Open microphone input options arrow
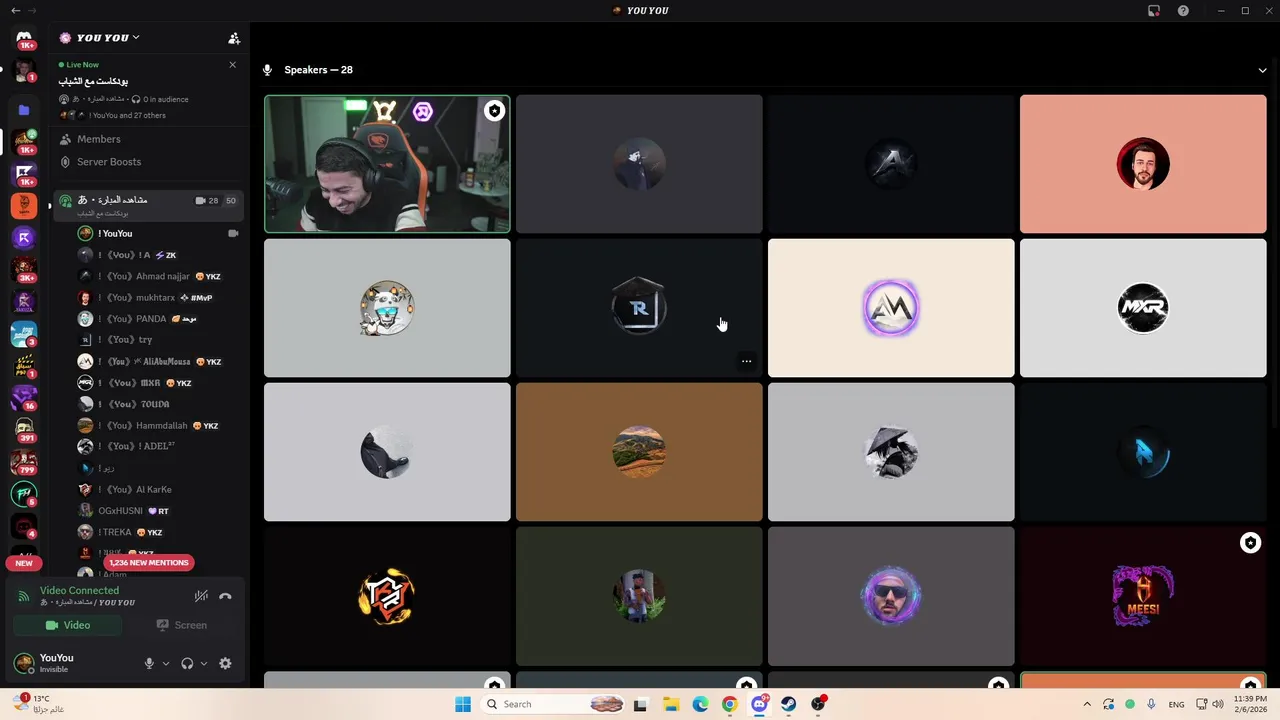Screen dimensions: 1280x720 tap(166, 663)
